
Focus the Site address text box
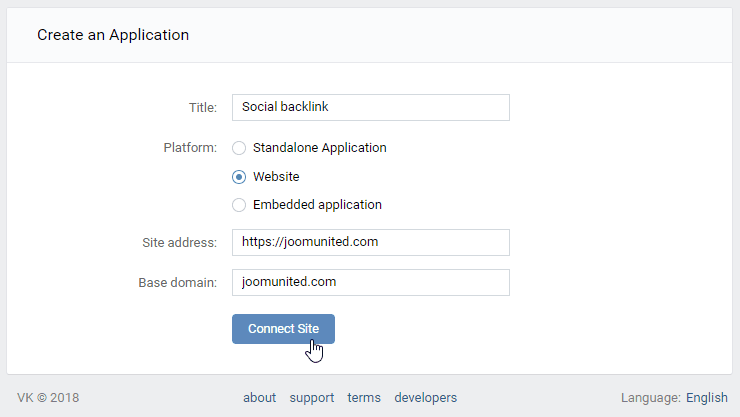[x=370, y=242]
